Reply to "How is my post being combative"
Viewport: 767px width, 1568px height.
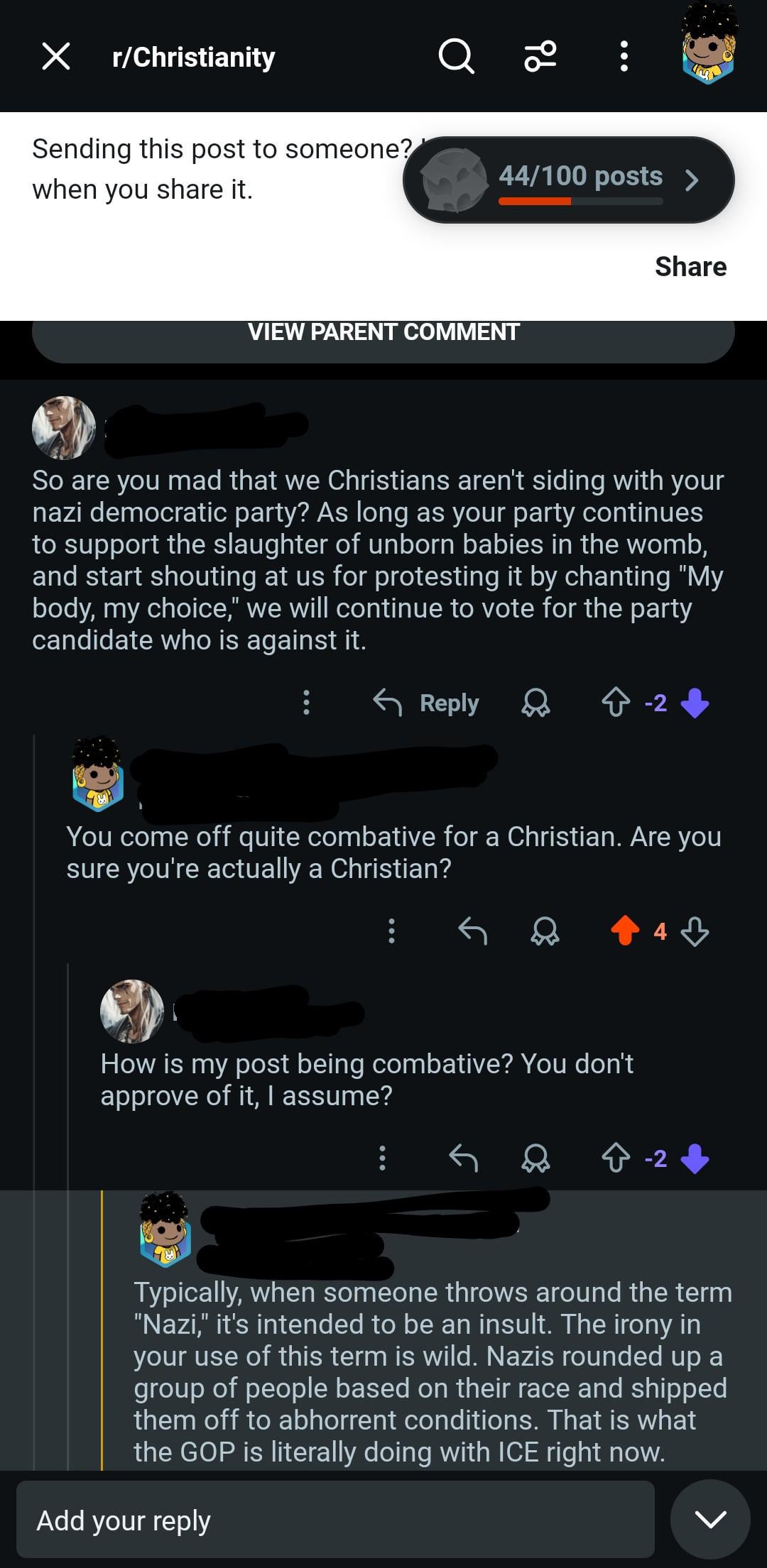tap(463, 1158)
